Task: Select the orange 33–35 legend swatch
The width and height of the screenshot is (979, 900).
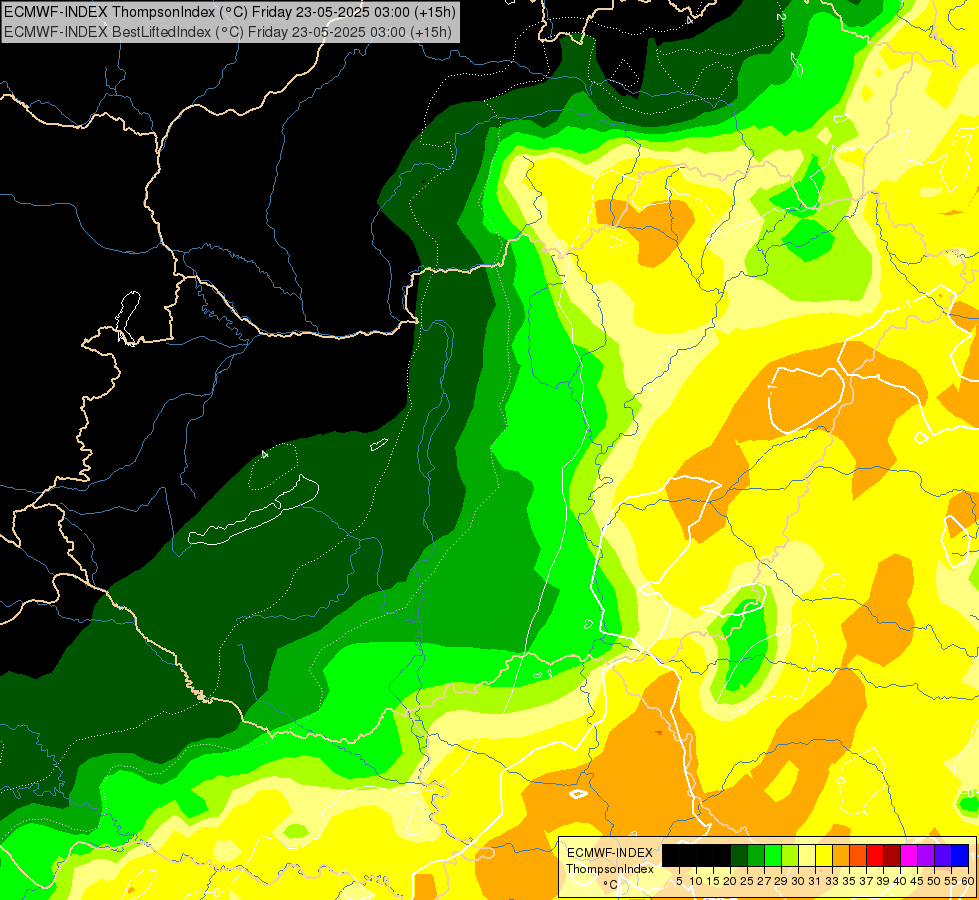Action: [841, 856]
